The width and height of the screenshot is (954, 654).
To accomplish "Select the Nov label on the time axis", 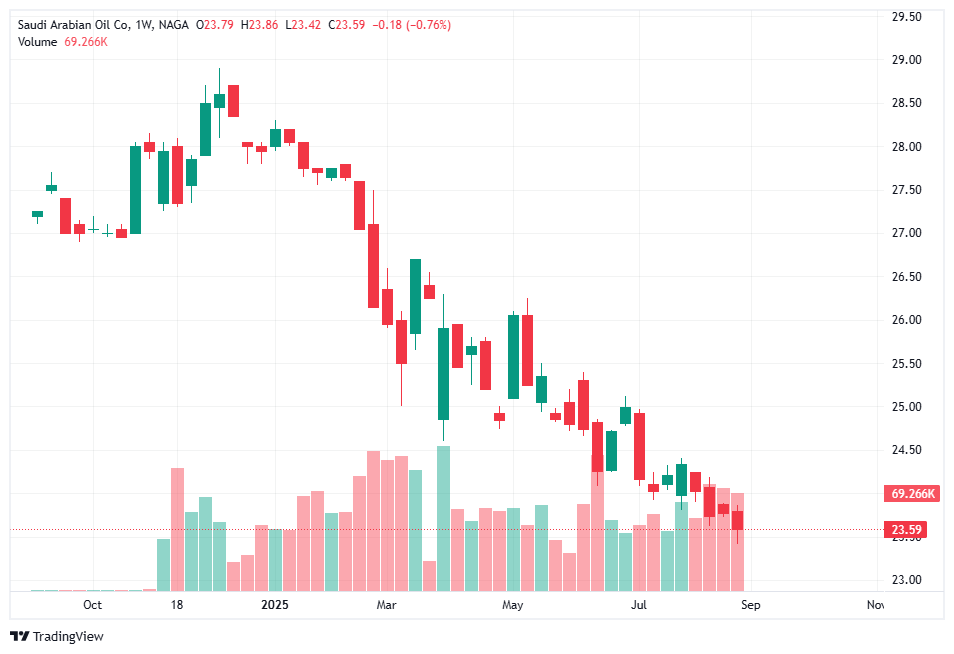I will 875,605.
